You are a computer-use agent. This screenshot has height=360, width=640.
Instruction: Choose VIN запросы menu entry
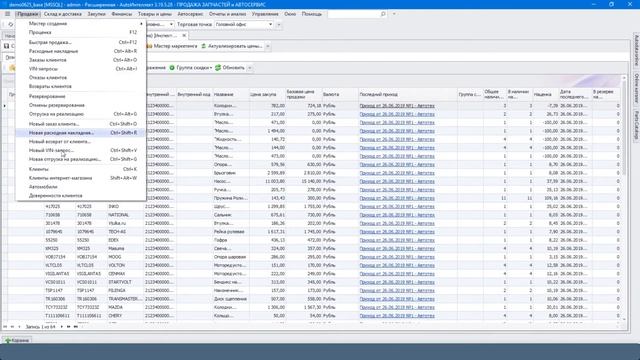pyautogui.click(x=81, y=69)
